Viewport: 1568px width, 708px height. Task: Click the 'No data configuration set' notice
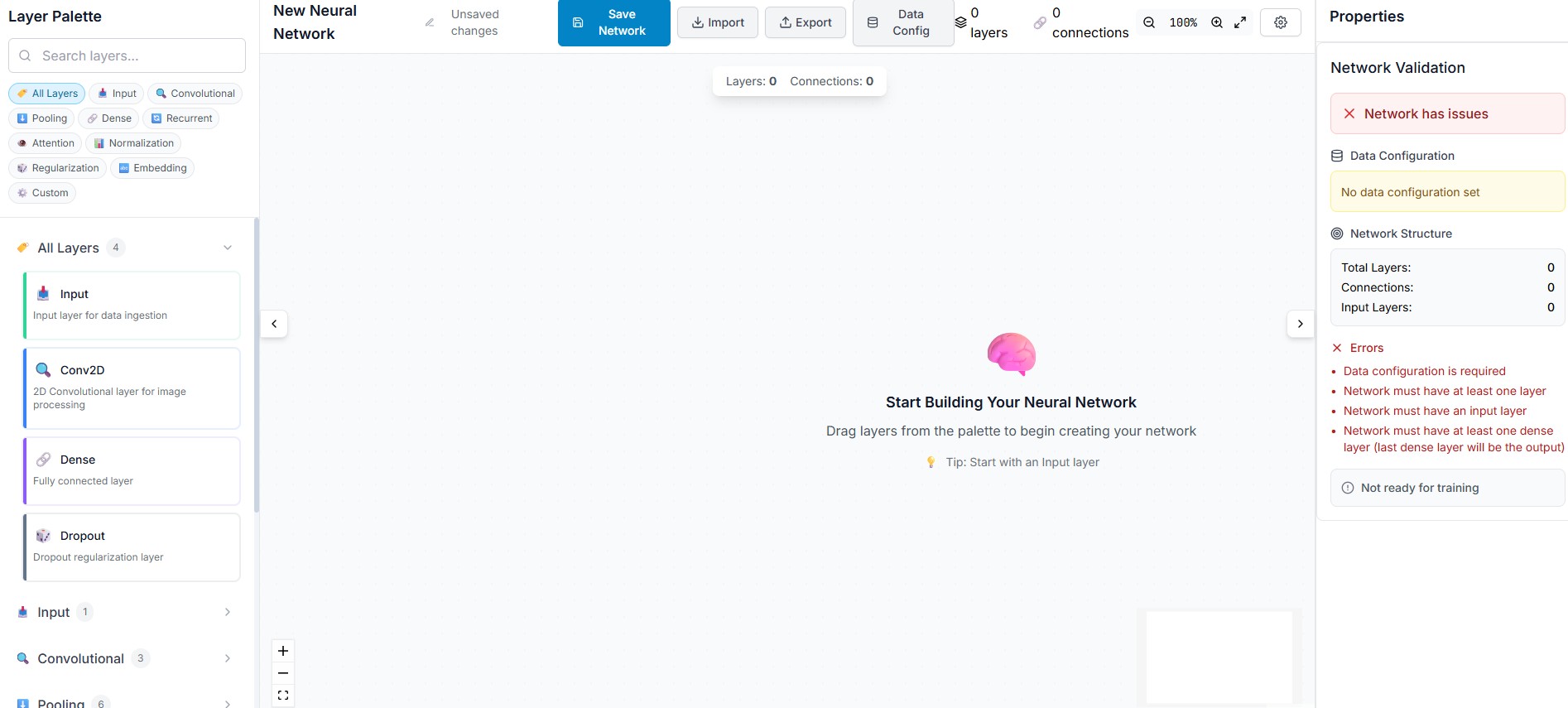(x=1447, y=192)
